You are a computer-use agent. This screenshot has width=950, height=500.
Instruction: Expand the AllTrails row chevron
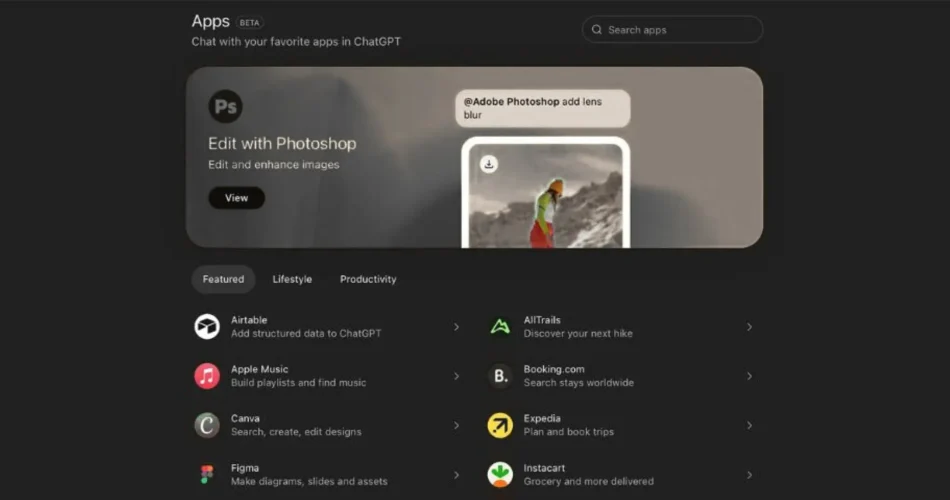(x=749, y=327)
